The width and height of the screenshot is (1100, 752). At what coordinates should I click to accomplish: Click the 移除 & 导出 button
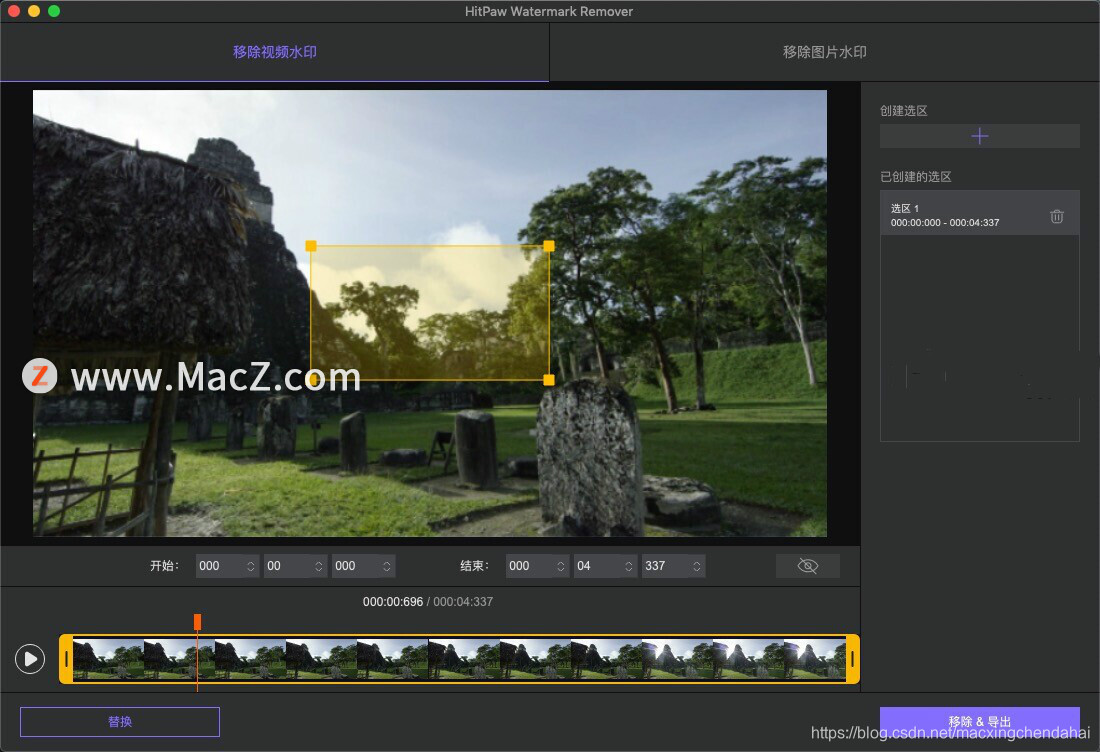(979, 722)
